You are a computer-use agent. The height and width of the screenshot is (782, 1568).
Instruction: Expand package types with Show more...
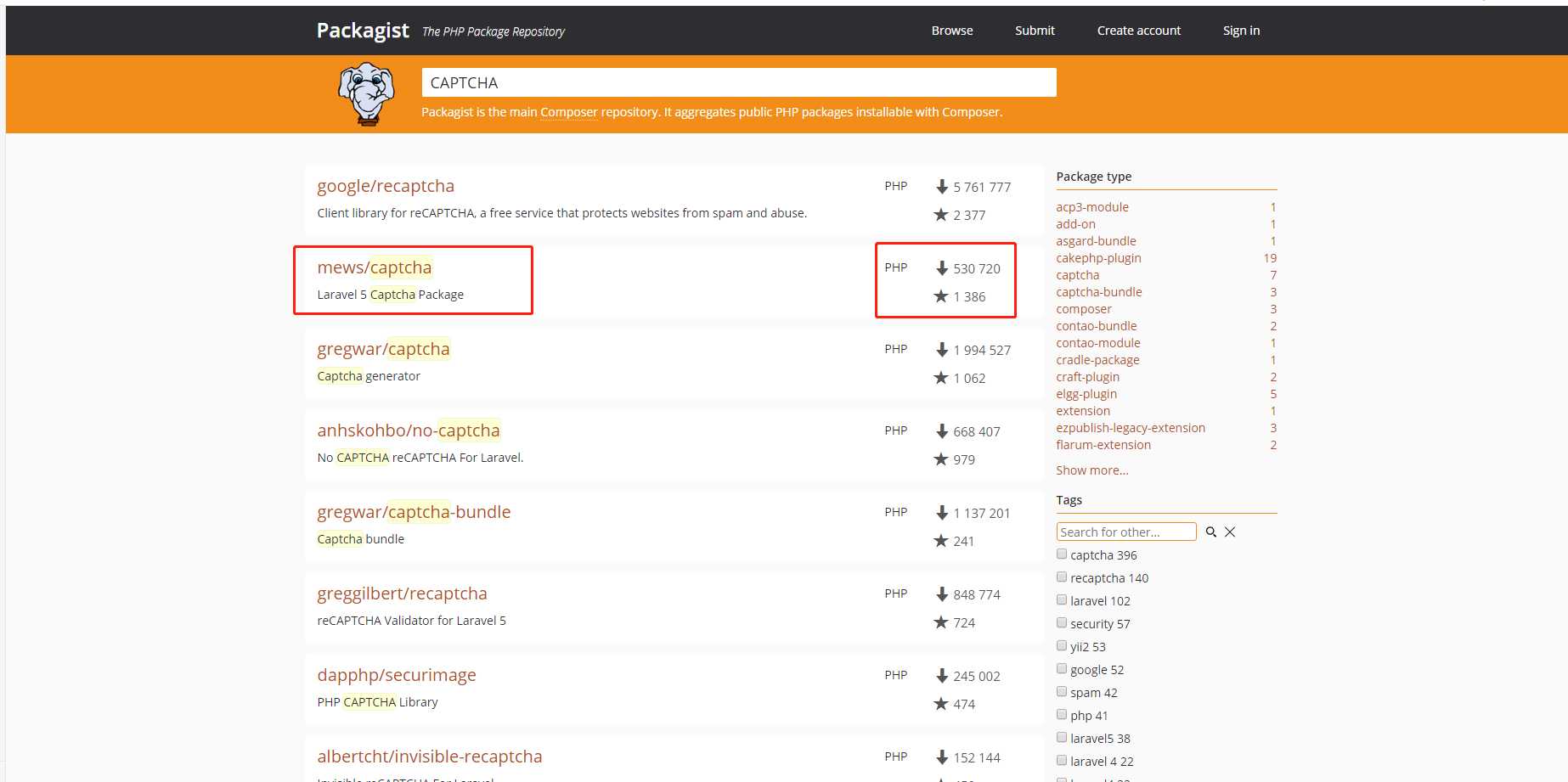tap(1092, 470)
